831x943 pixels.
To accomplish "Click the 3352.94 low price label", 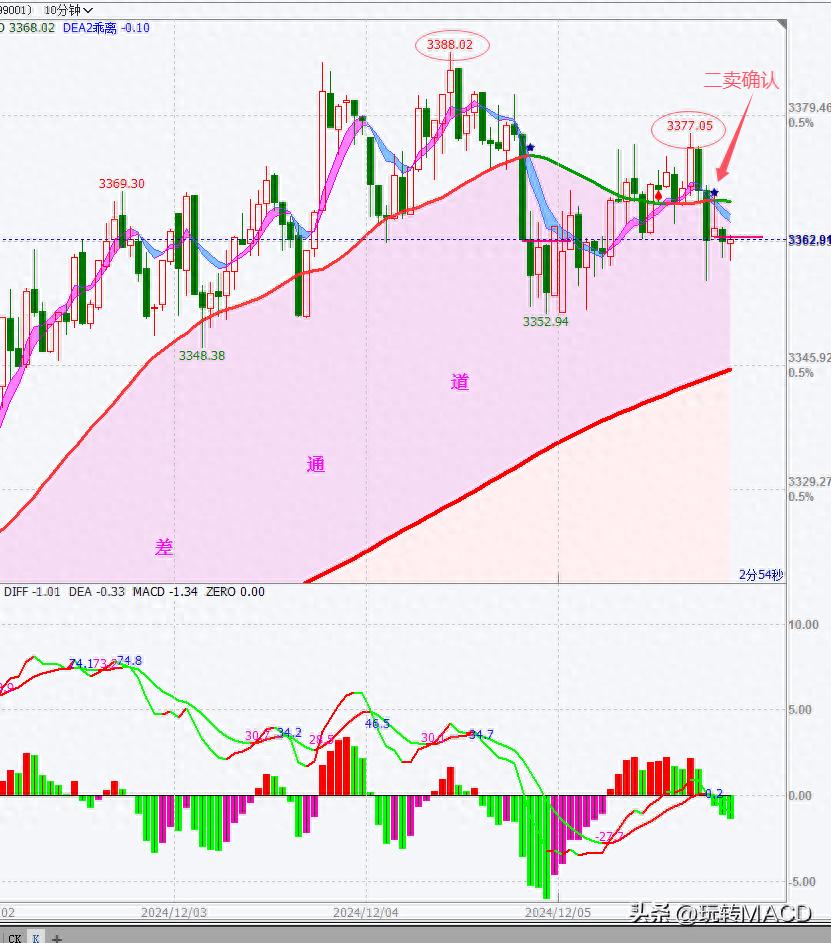I will [x=545, y=321].
